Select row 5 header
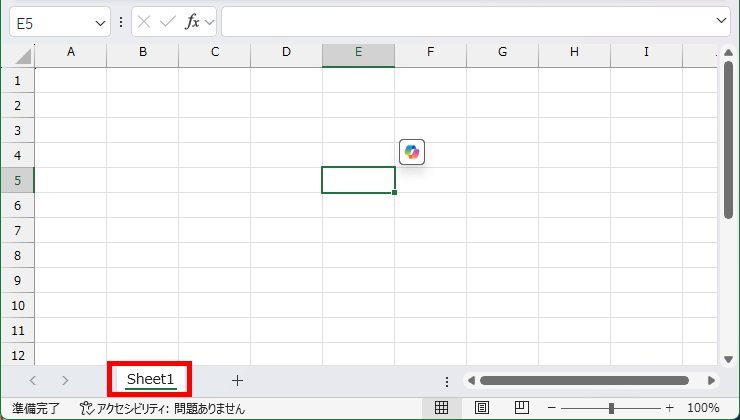The width and height of the screenshot is (740, 420). click(x=18, y=180)
